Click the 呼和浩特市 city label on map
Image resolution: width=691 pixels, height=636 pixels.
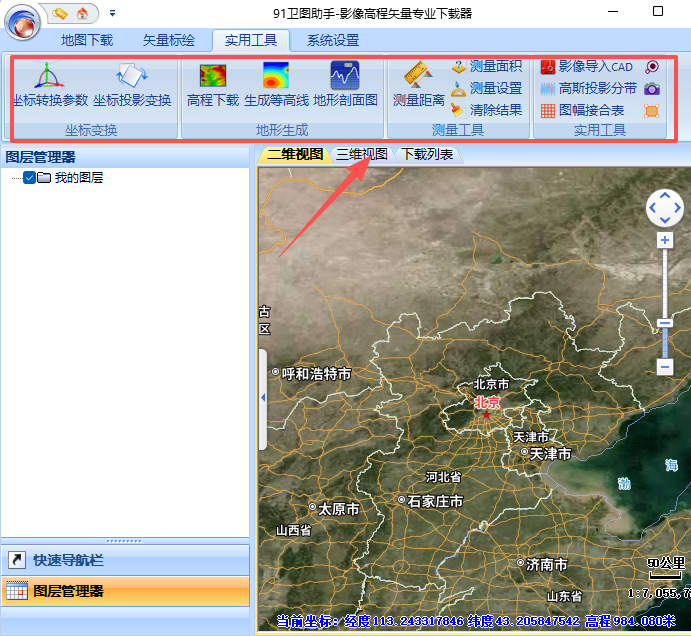pos(316,374)
